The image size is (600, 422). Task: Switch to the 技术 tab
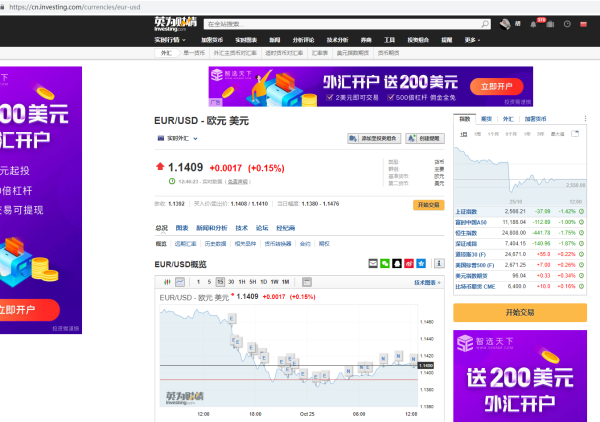pyautogui.click(x=241, y=228)
